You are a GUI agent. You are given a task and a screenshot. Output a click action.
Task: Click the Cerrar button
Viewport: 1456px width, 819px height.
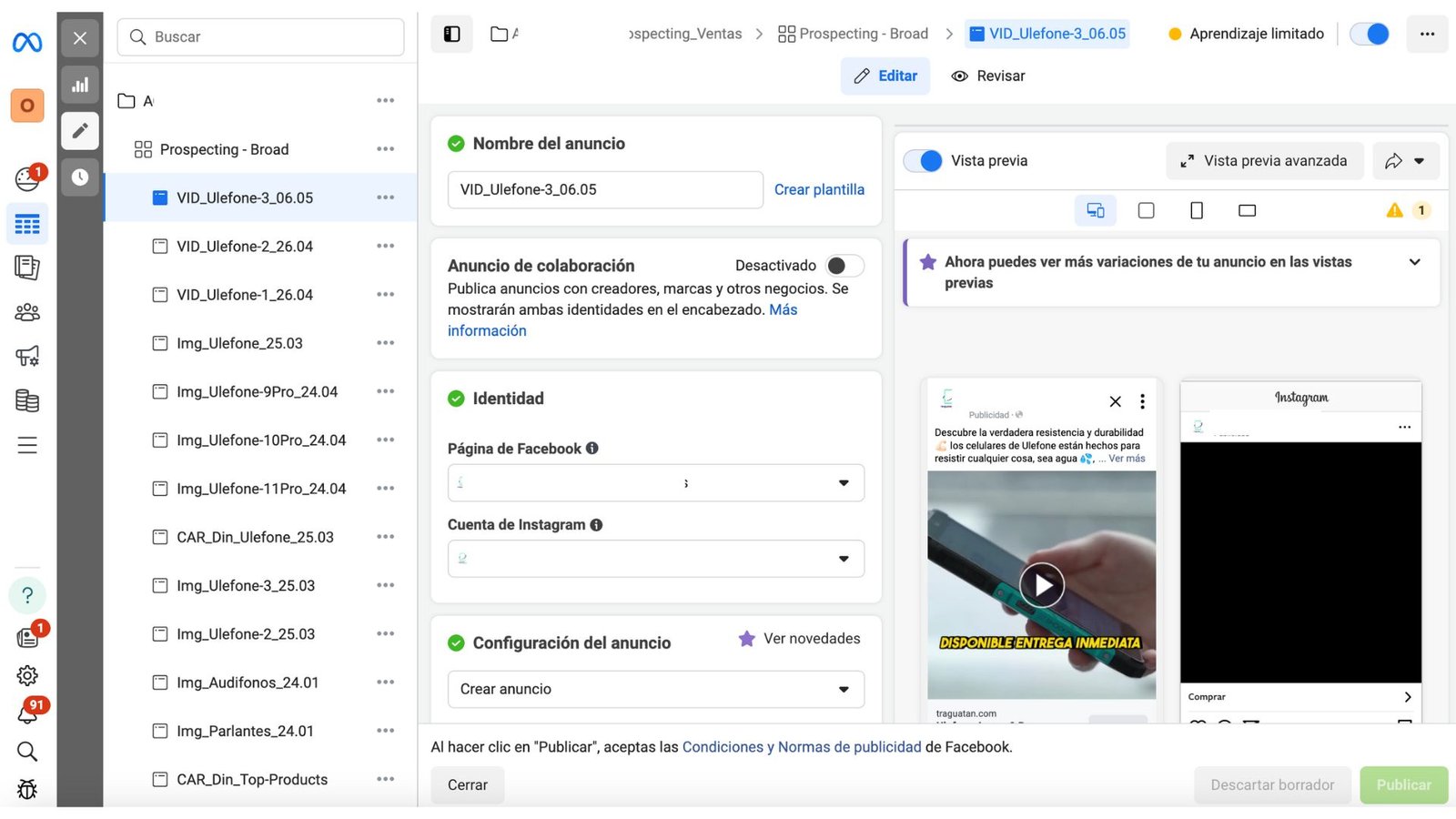[x=468, y=784]
